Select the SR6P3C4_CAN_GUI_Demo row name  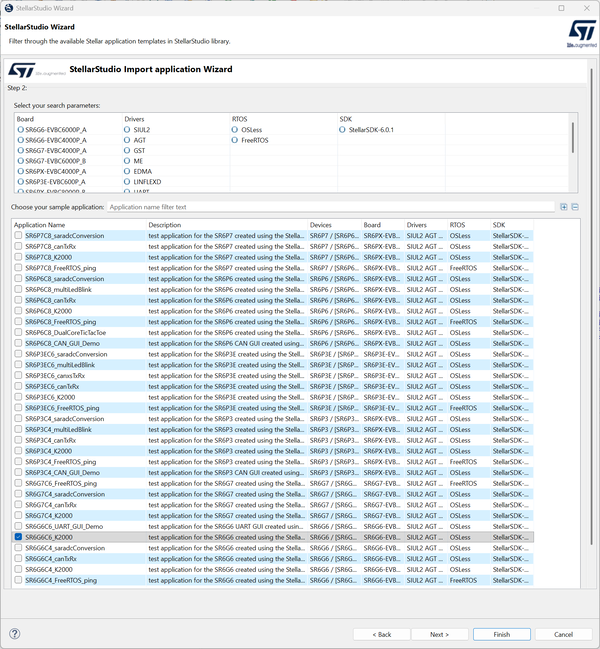pyautogui.click(x=62, y=472)
